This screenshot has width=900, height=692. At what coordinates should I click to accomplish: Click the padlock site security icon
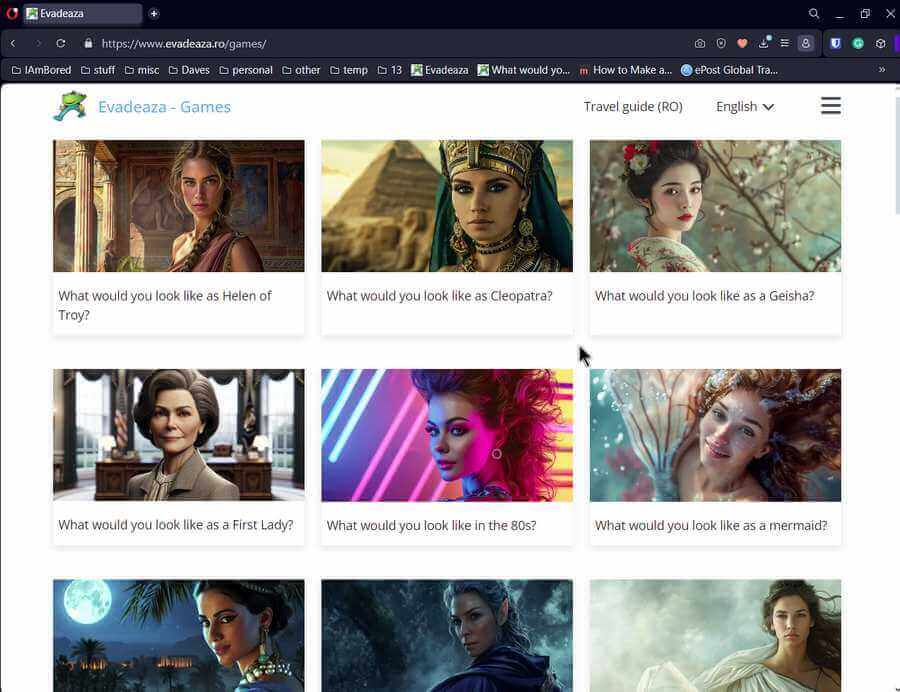coord(88,44)
